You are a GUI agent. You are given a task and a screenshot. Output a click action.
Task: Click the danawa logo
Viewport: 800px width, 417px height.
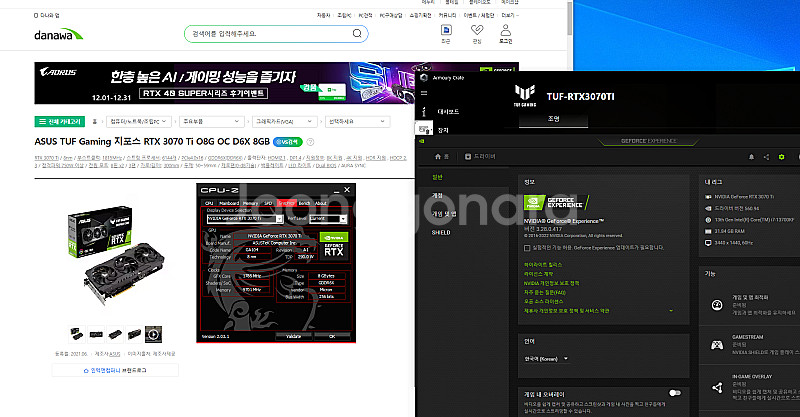click(58, 34)
